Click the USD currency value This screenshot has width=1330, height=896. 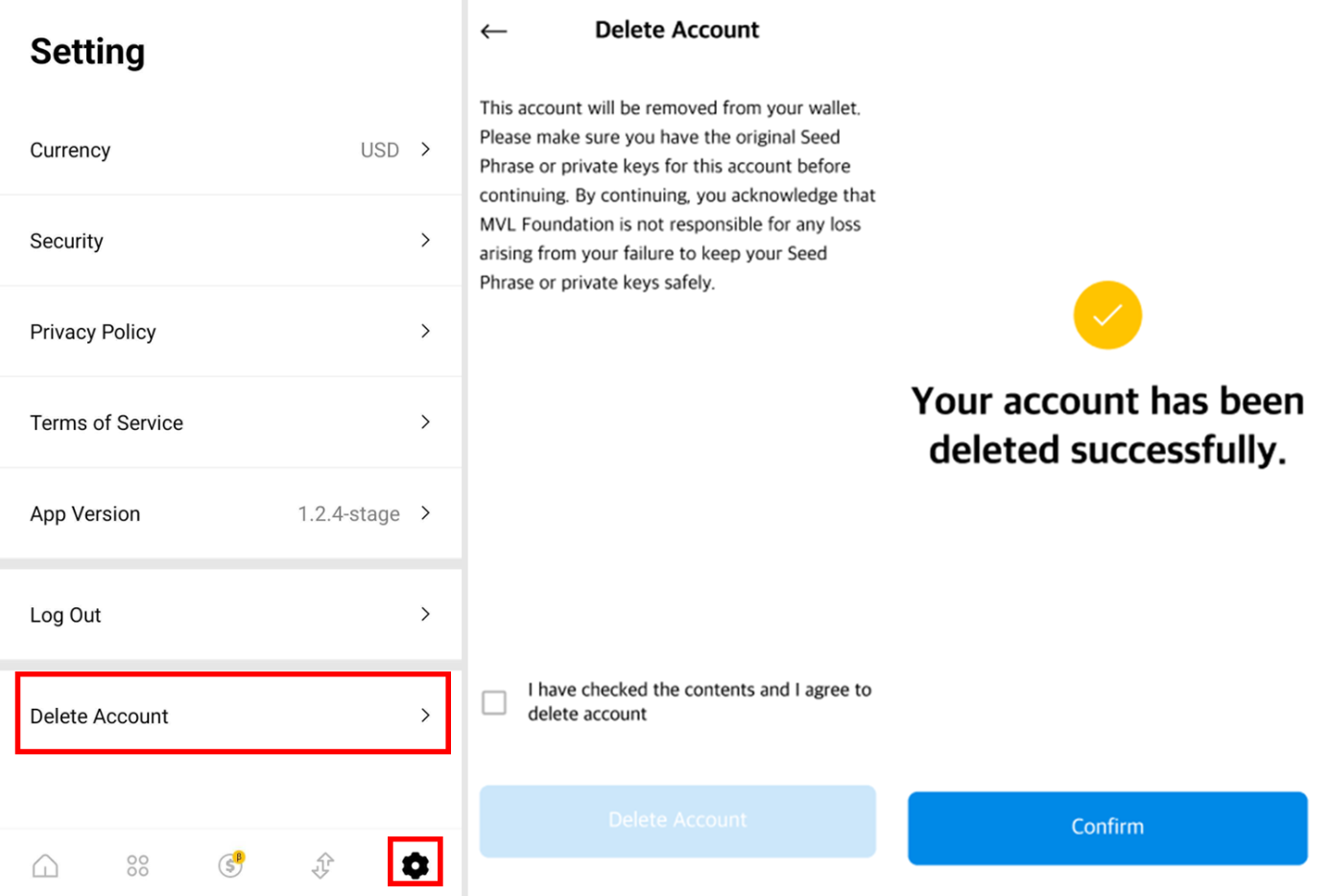point(379,151)
